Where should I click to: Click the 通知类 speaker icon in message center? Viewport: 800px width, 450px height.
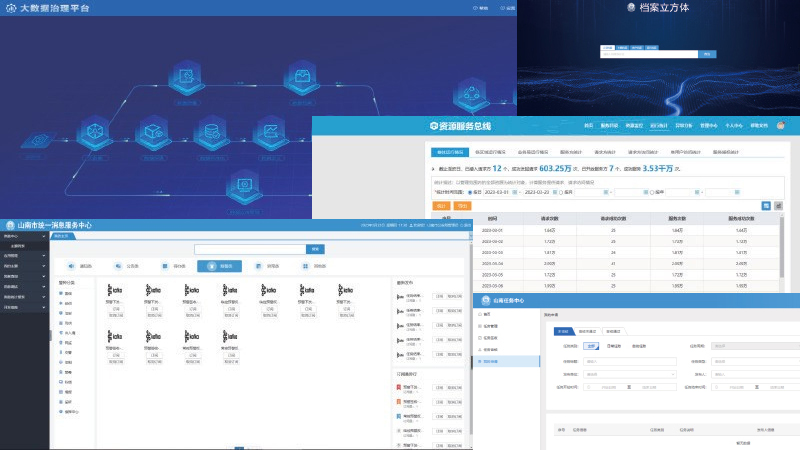(x=73, y=266)
